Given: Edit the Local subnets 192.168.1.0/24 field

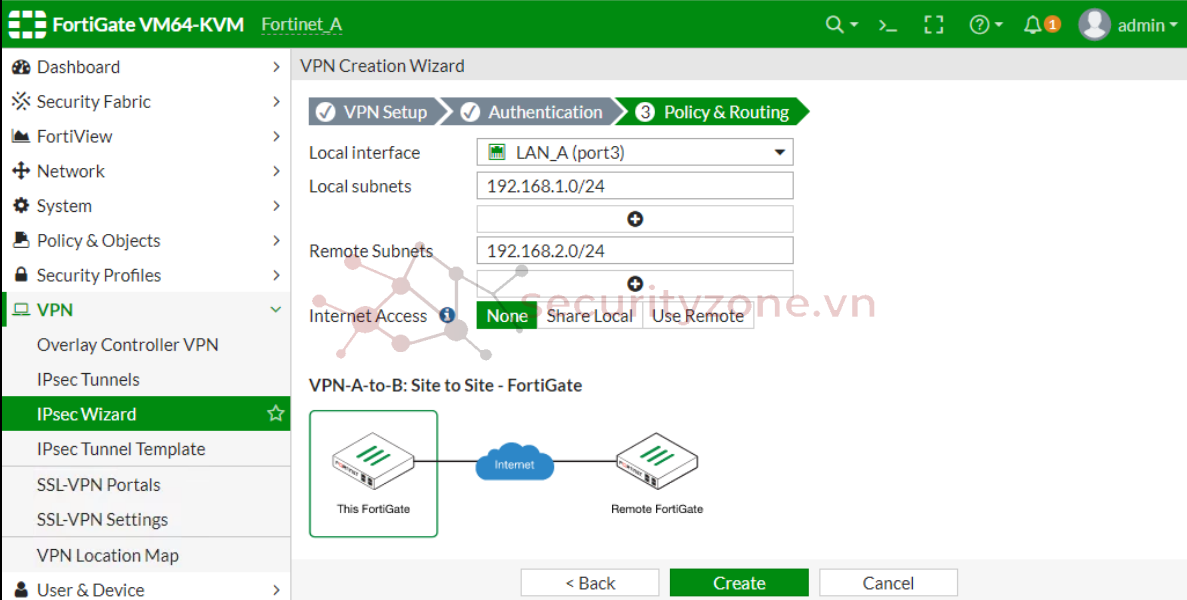Looking at the screenshot, I should tap(635, 186).
